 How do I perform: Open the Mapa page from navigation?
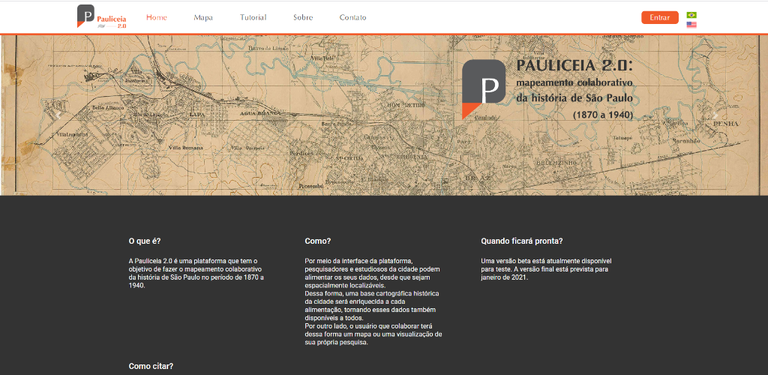(203, 18)
